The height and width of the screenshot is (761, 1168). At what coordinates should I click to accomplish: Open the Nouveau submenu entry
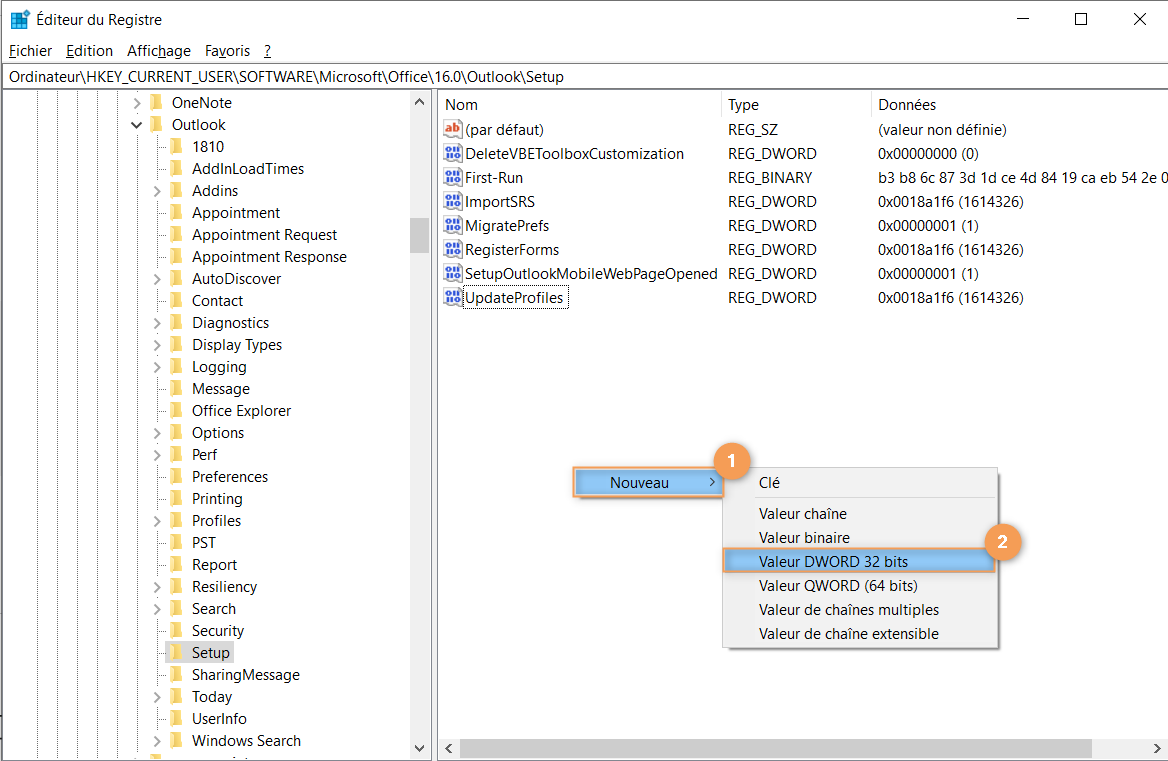point(648,483)
